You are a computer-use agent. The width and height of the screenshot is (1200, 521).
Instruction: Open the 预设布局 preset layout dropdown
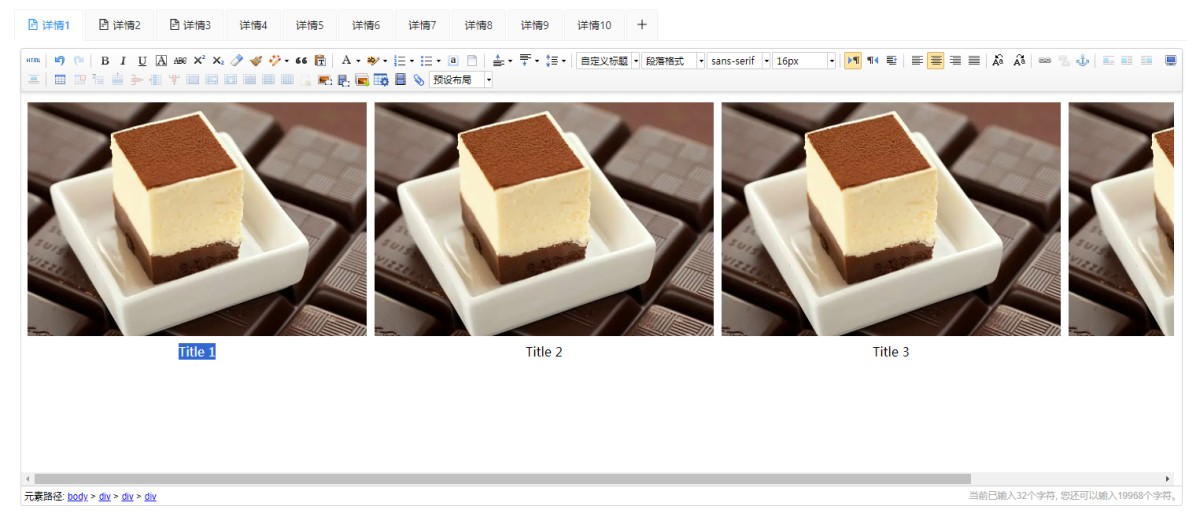point(461,80)
